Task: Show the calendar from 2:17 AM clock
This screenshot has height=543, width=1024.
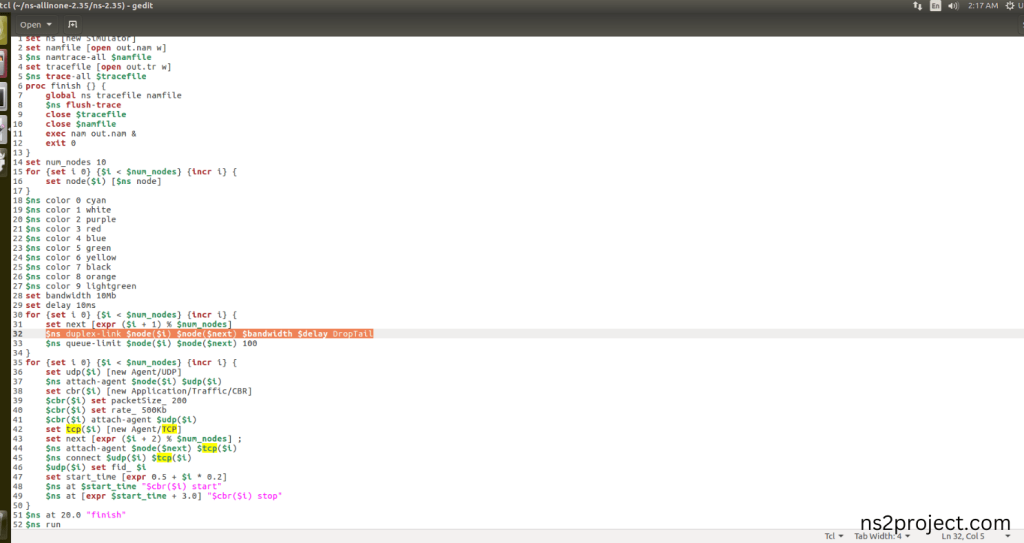Action: pyautogui.click(x=983, y=6)
